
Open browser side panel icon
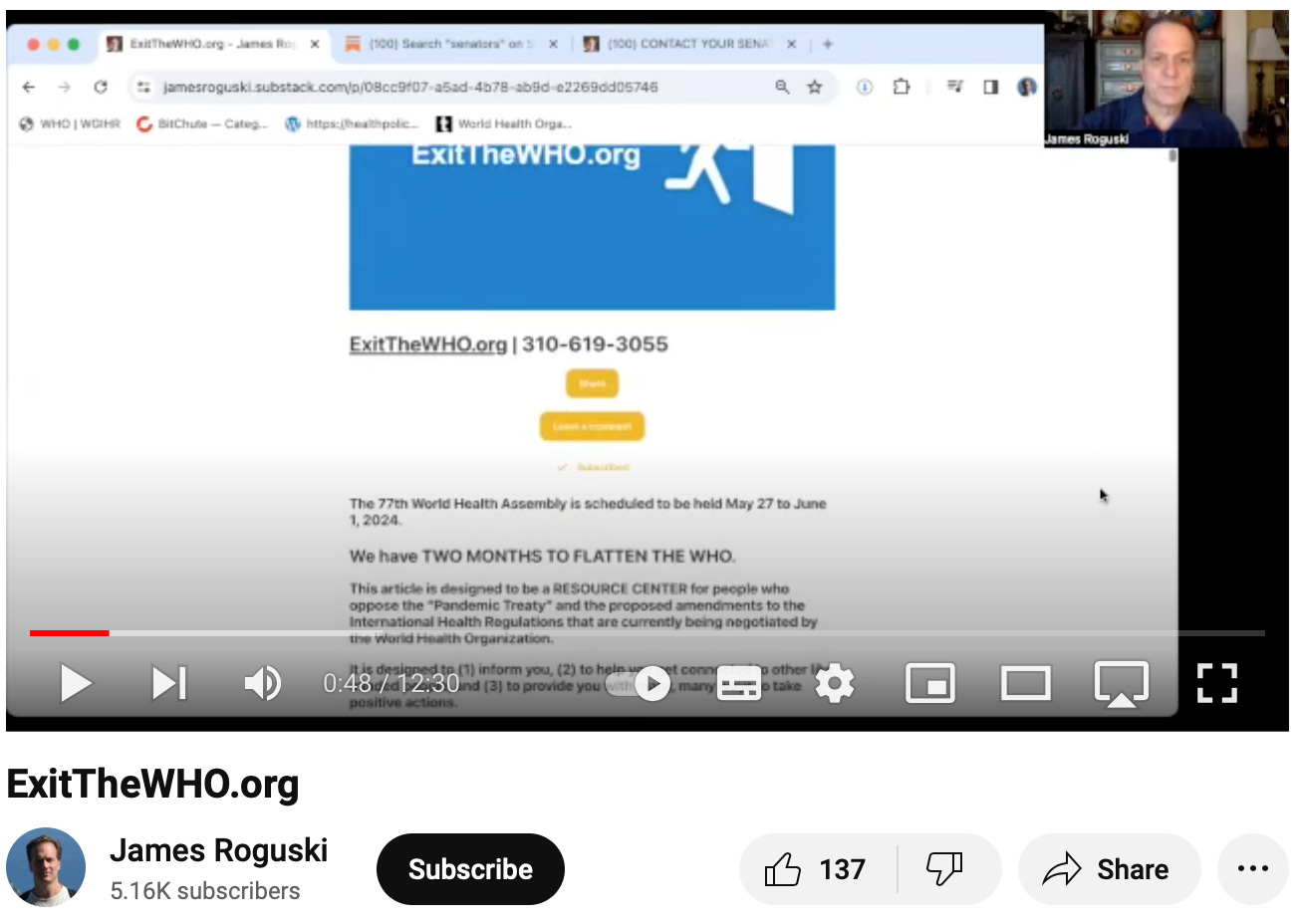pos(990,87)
